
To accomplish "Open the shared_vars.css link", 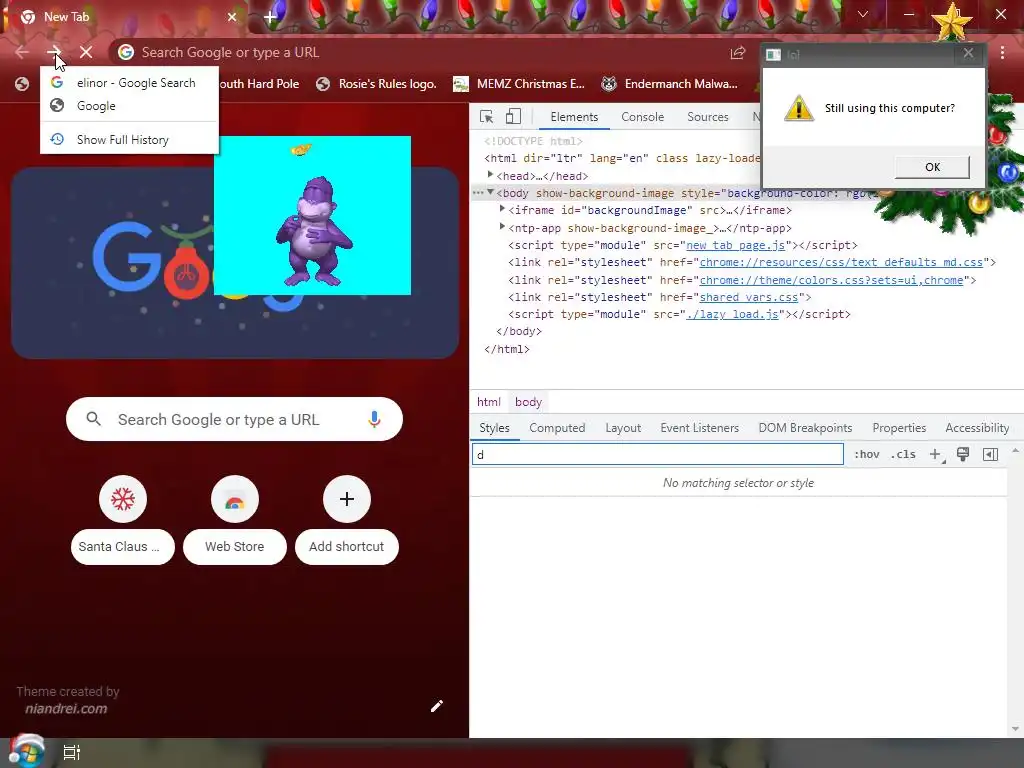I will (748, 297).
